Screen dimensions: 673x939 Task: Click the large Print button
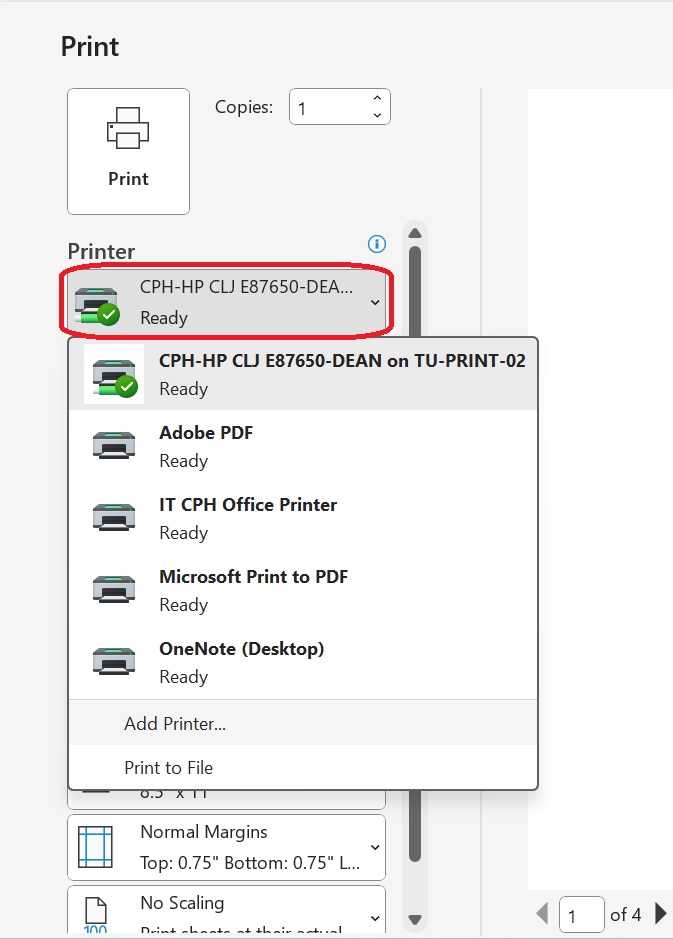point(128,152)
